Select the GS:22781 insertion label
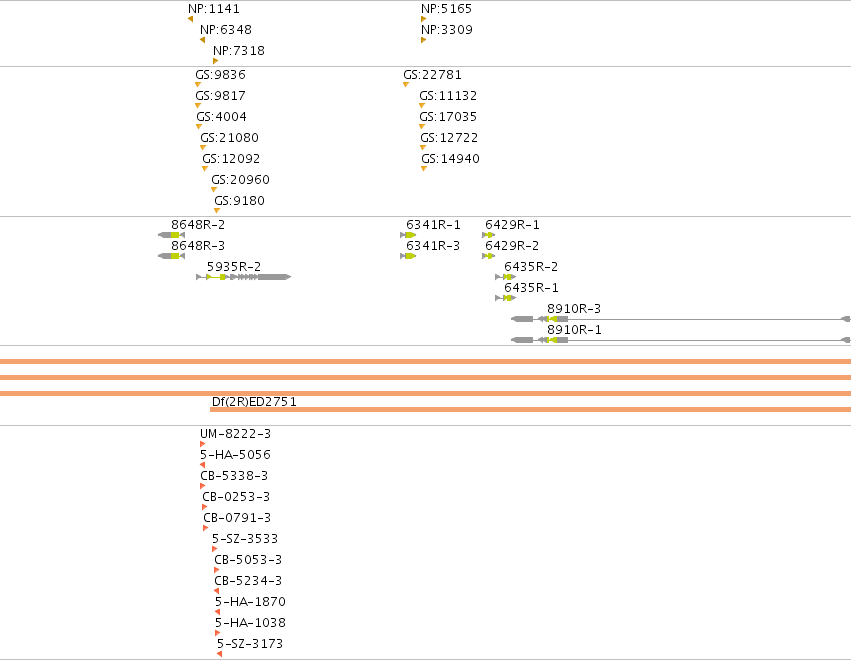This screenshot has height=660, width=851. point(433,75)
